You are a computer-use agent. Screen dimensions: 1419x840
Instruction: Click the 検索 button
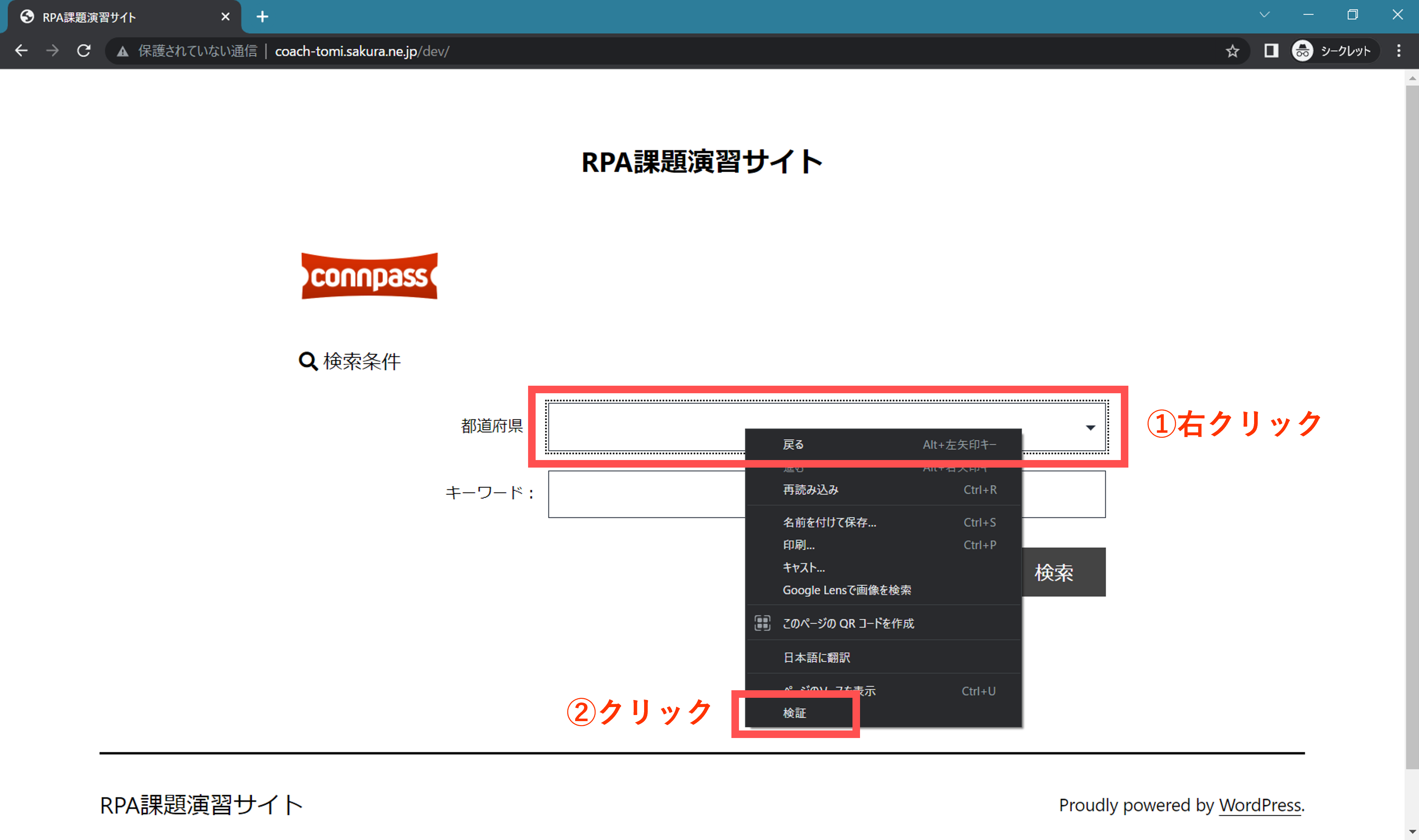[x=1063, y=572]
